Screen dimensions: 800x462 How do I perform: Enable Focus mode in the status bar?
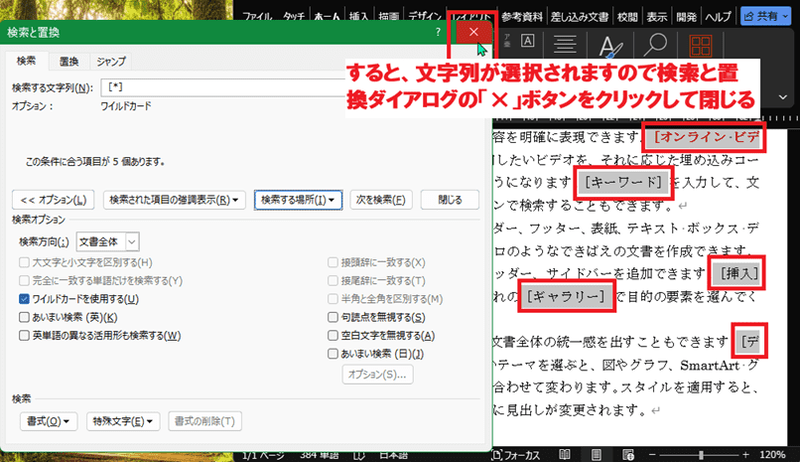tap(516, 455)
